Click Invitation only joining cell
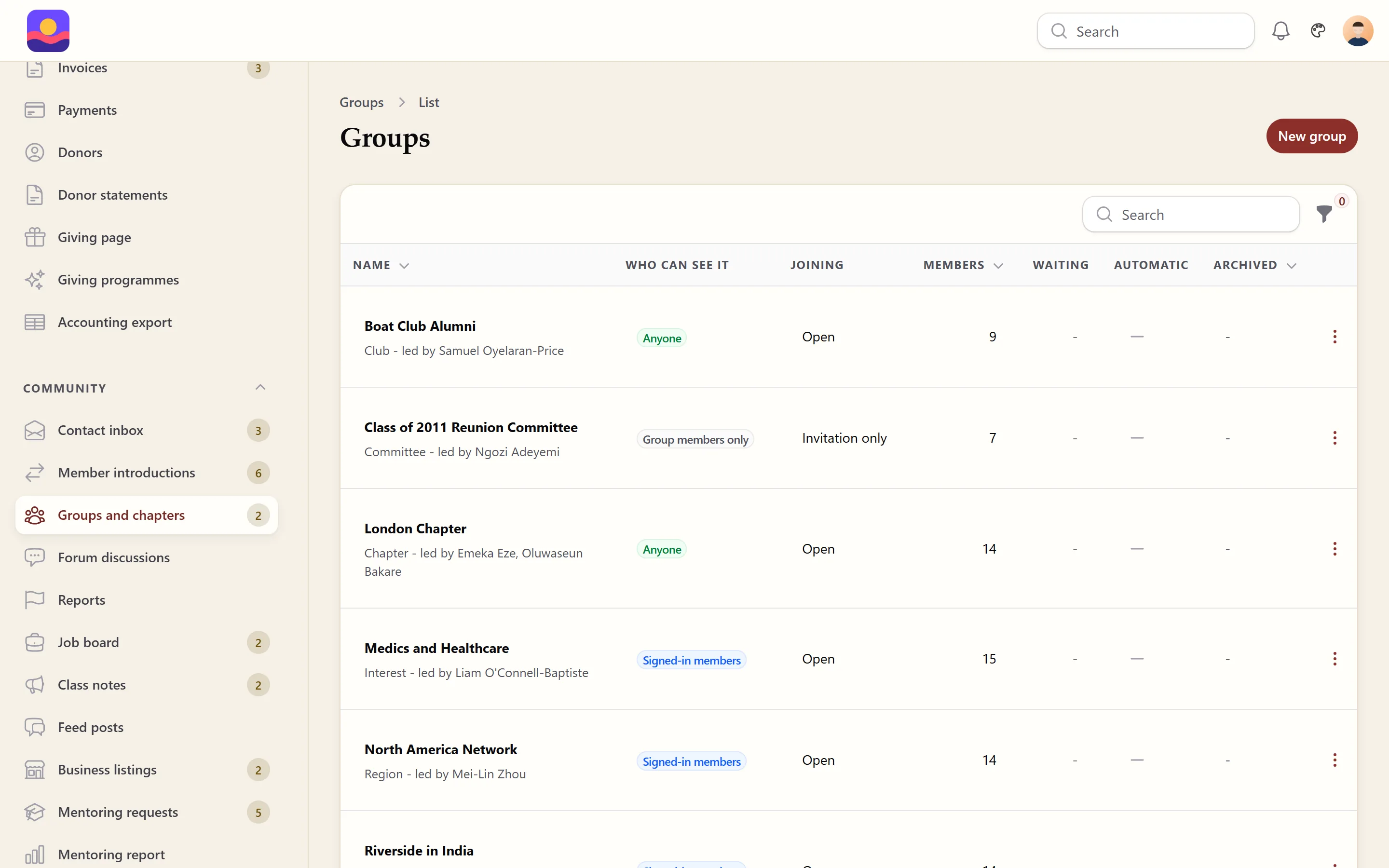Viewport: 1389px width, 868px height. click(x=844, y=438)
